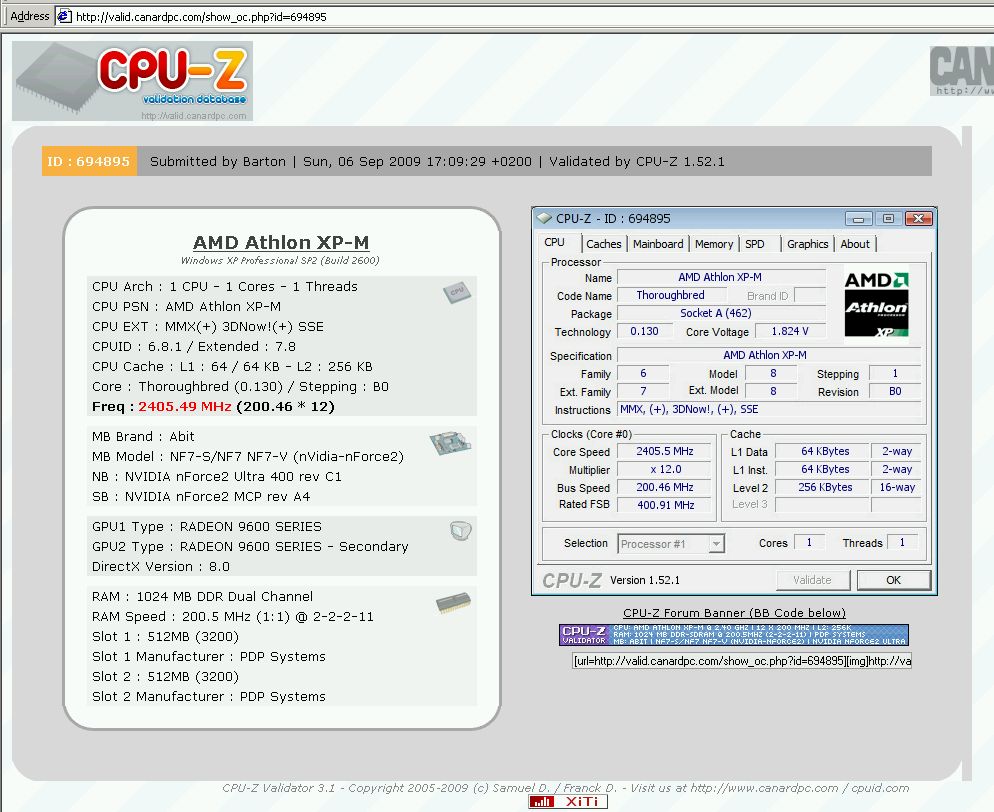Minimize the CPU-Z window
The image size is (994, 812).
(858, 219)
